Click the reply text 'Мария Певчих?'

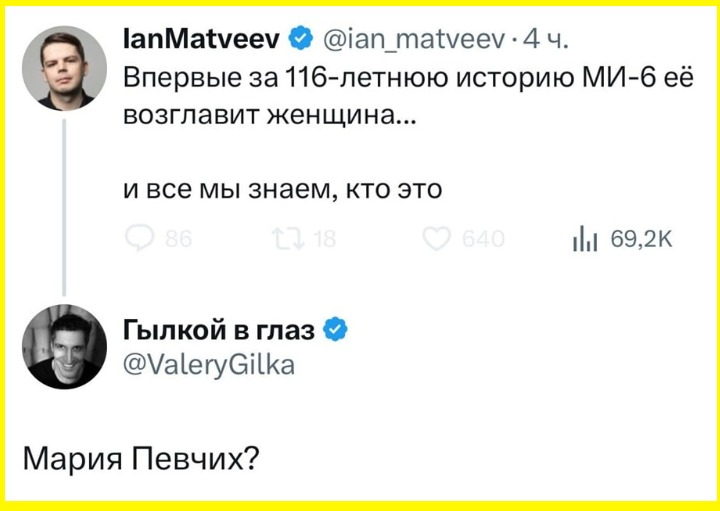tap(141, 460)
